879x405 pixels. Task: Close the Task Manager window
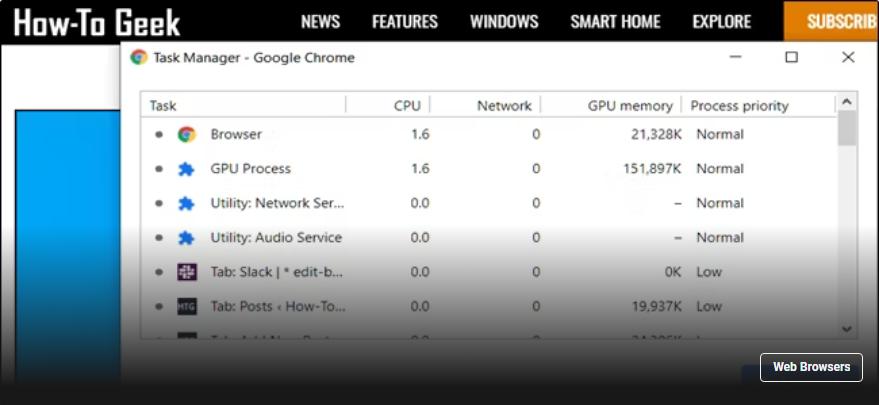(x=848, y=57)
